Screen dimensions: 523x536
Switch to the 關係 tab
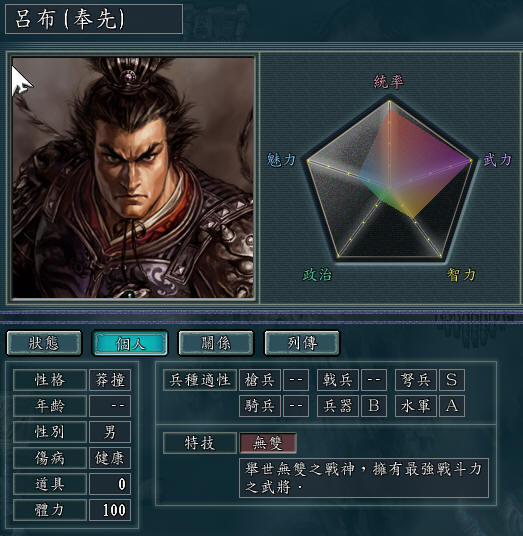pyautogui.click(x=216, y=343)
